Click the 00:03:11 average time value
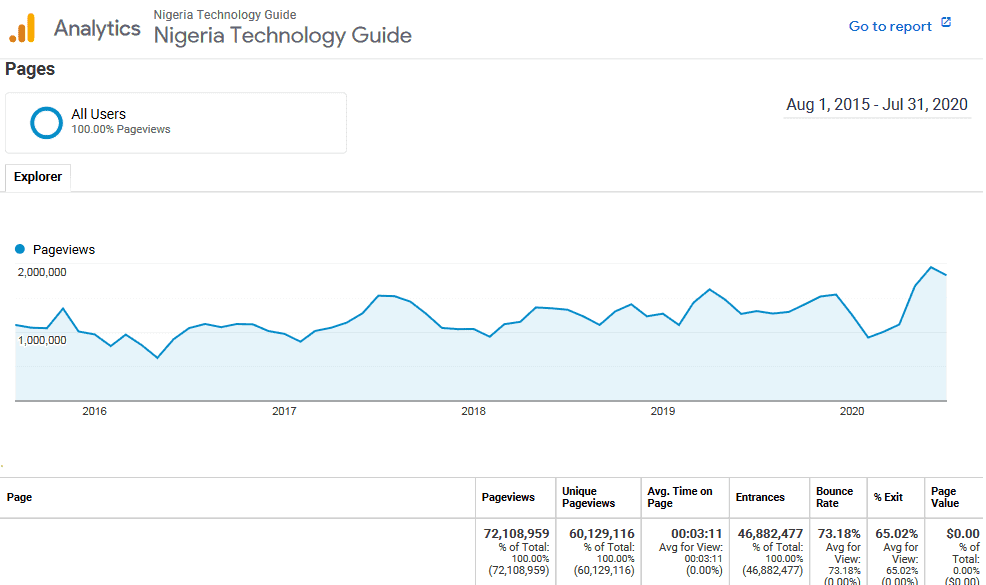This screenshot has height=585, width=986. [696, 533]
